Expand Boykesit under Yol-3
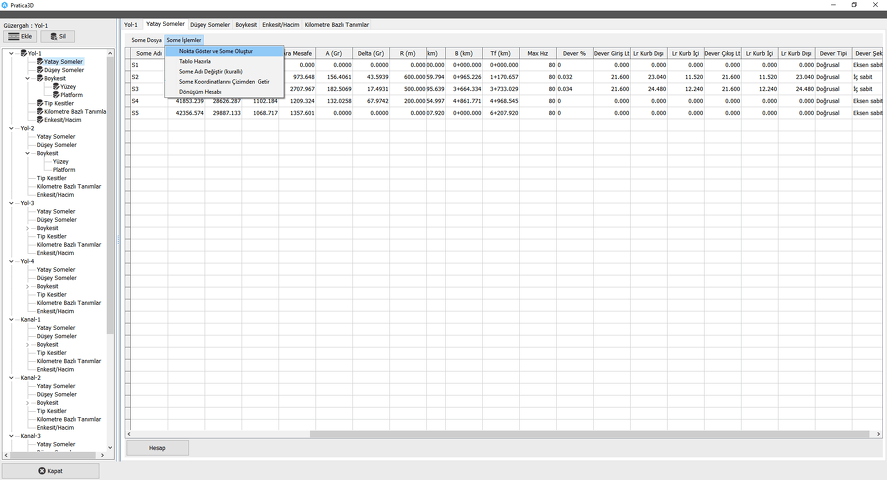887x480 pixels. coord(28,228)
